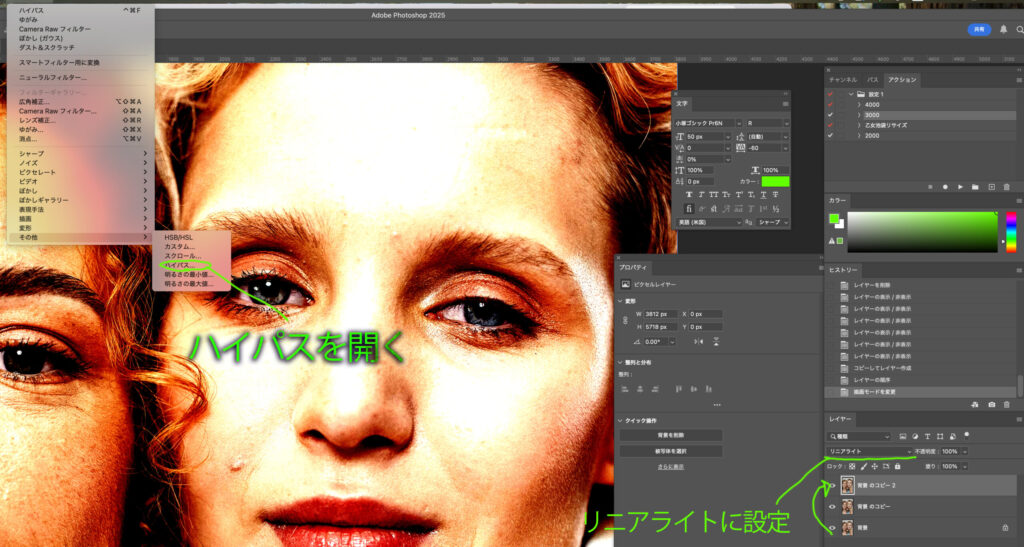Lock layer position with move icon

875,467
